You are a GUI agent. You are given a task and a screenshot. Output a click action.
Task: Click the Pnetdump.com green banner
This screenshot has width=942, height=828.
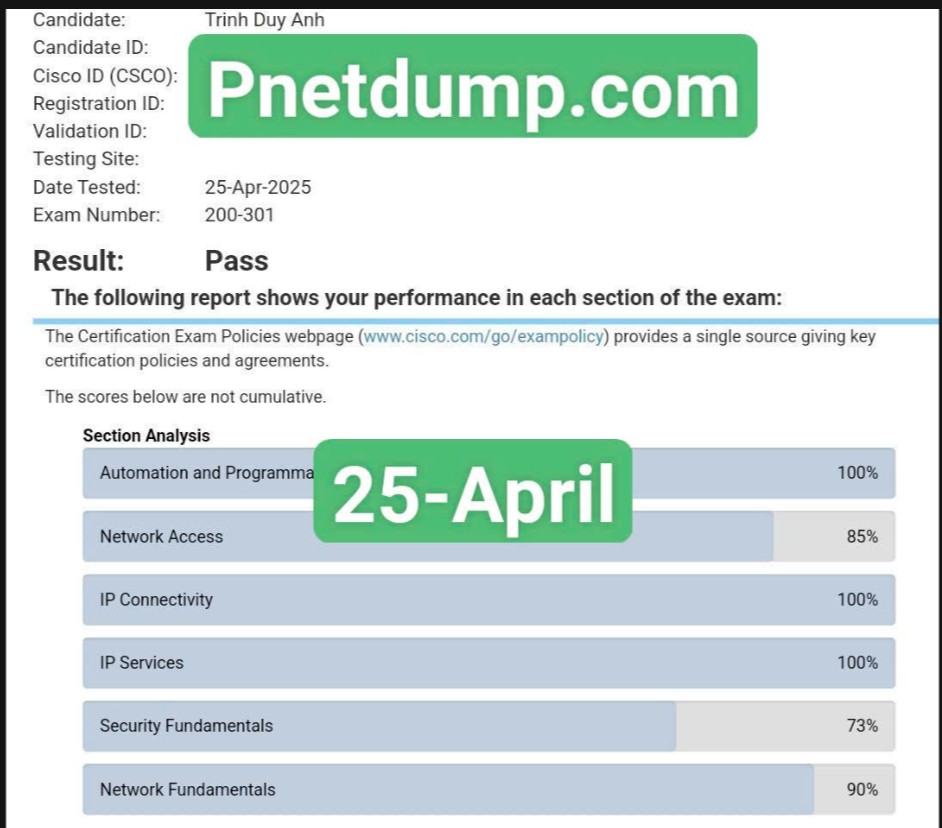coord(473,86)
